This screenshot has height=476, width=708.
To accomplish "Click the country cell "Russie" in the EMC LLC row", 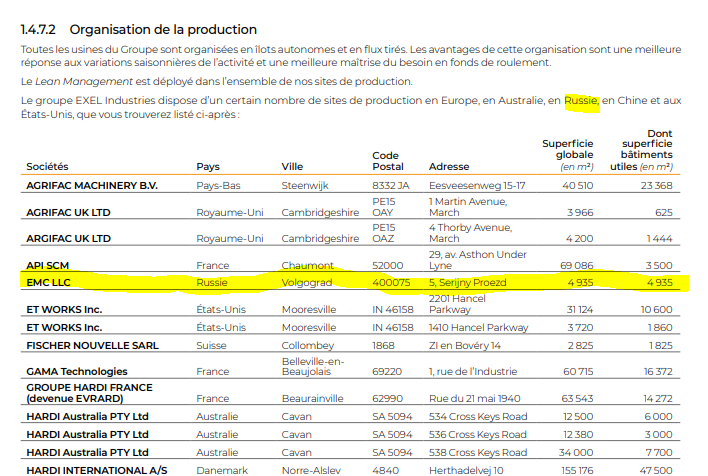I will click(x=212, y=283).
